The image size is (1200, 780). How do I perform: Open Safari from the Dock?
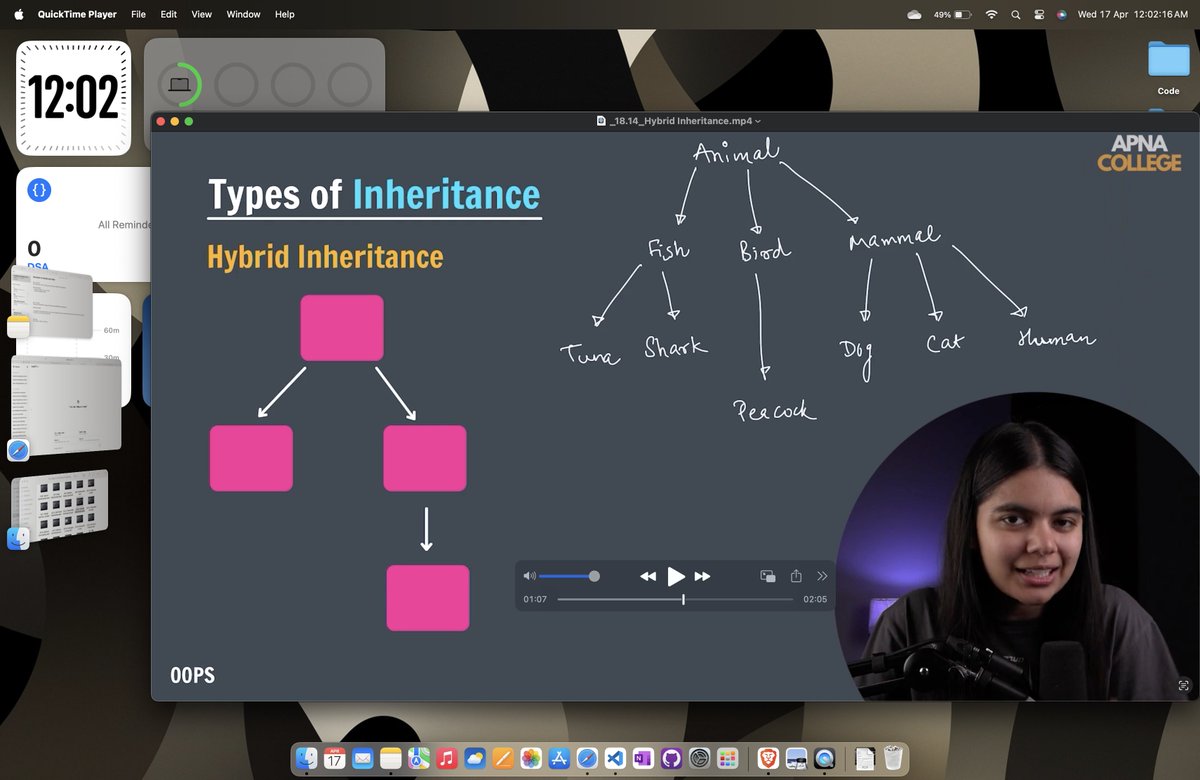587,758
